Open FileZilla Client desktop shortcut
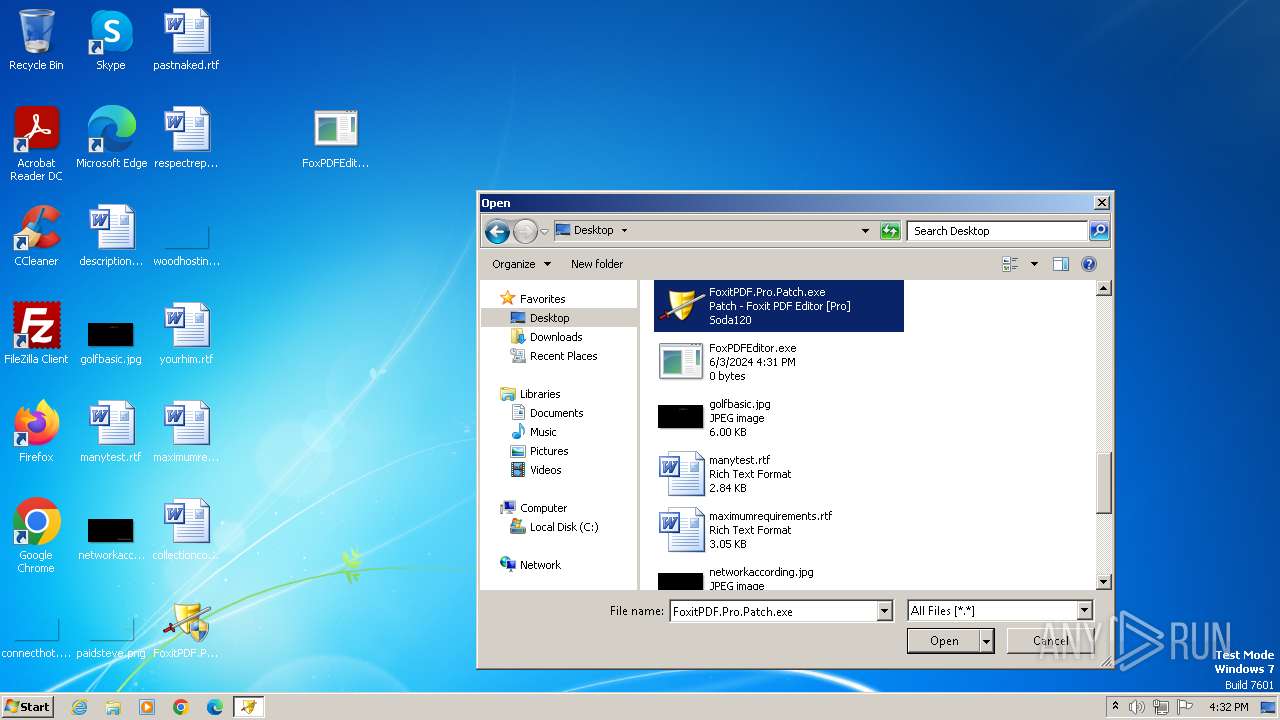 point(36,334)
